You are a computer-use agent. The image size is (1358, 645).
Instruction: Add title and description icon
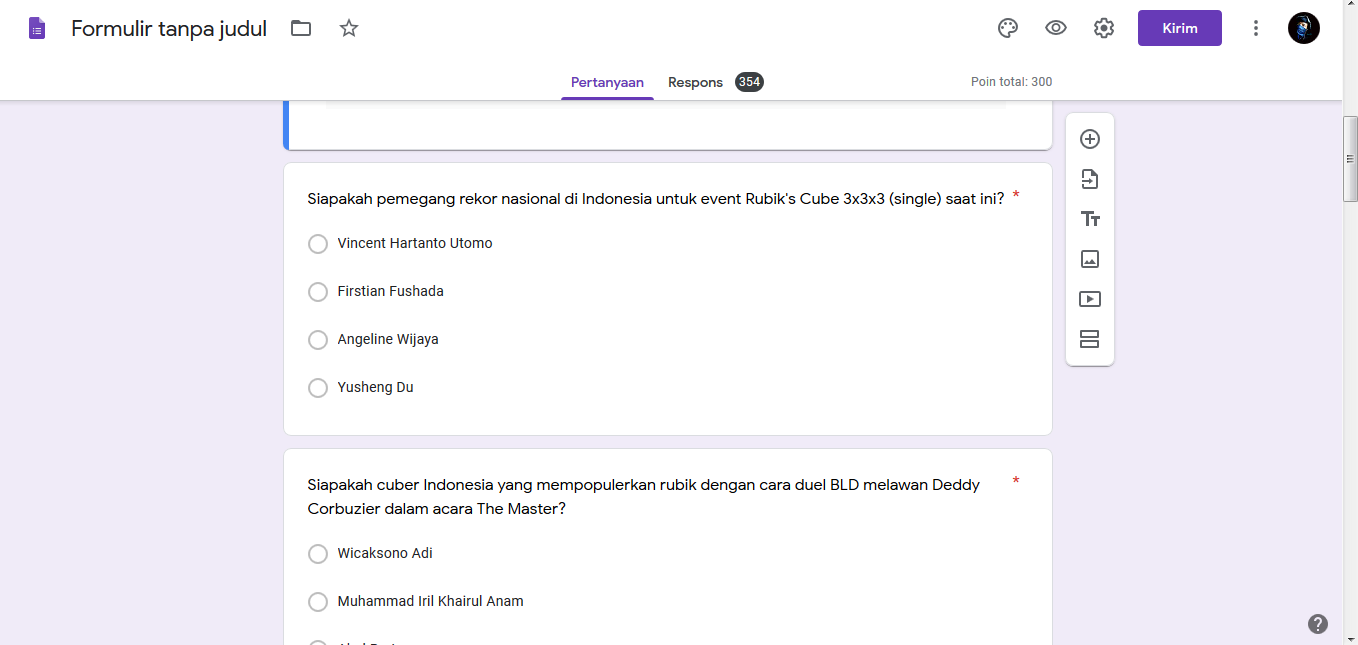click(x=1090, y=219)
